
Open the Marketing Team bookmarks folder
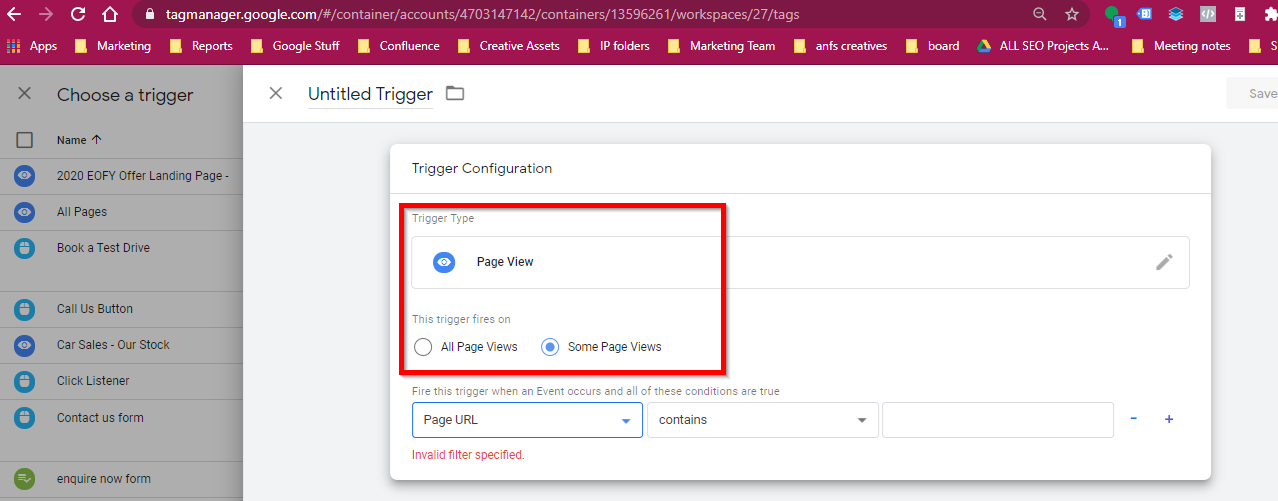pos(721,46)
